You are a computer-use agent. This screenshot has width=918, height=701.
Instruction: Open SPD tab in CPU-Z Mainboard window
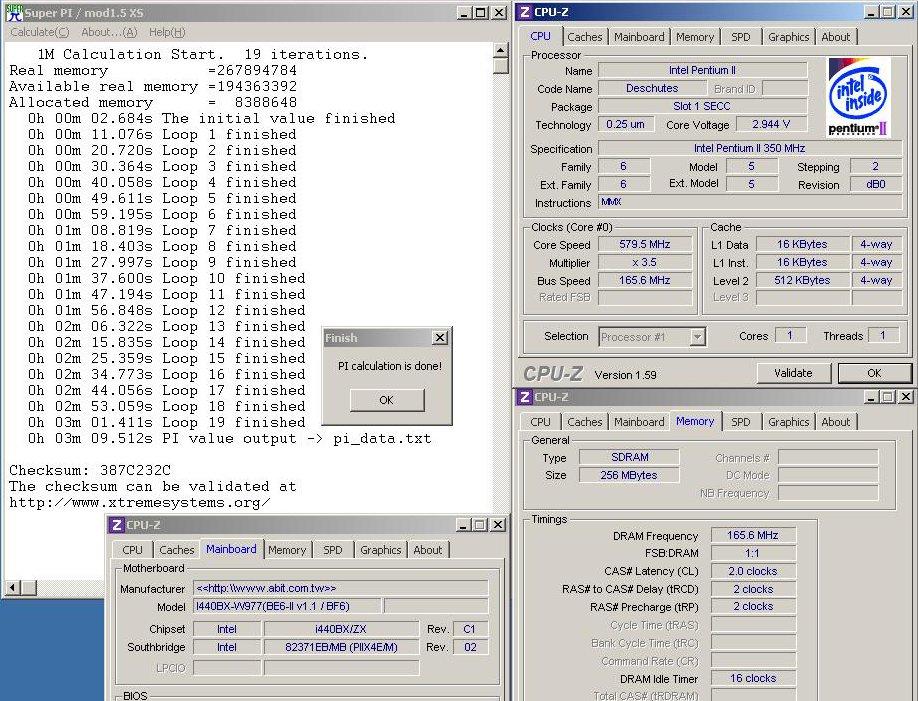click(333, 550)
